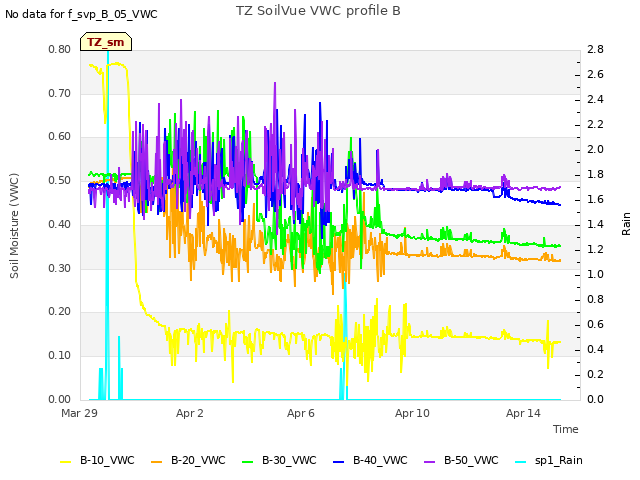Click the 0.20 soil moisture tick label
The height and width of the screenshot is (480, 640).
pyautogui.click(x=60, y=311)
